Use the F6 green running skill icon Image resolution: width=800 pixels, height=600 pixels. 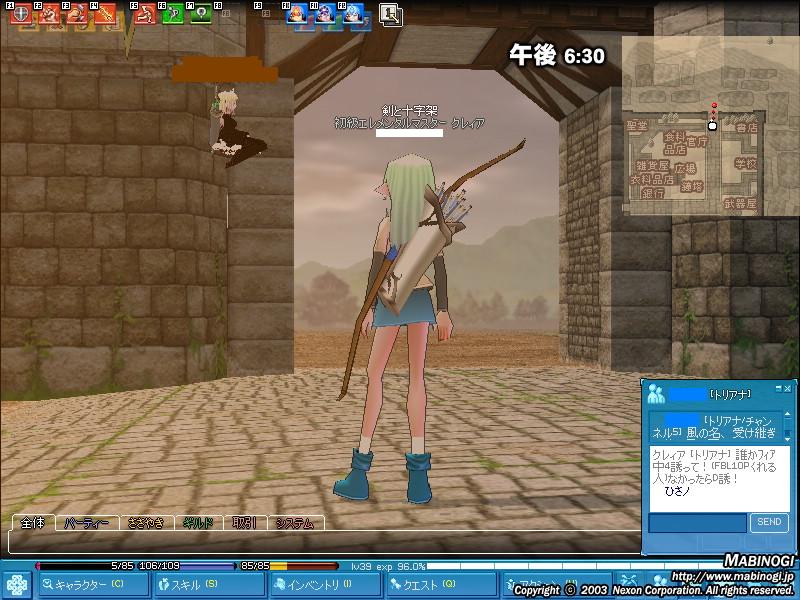point(172,14)
